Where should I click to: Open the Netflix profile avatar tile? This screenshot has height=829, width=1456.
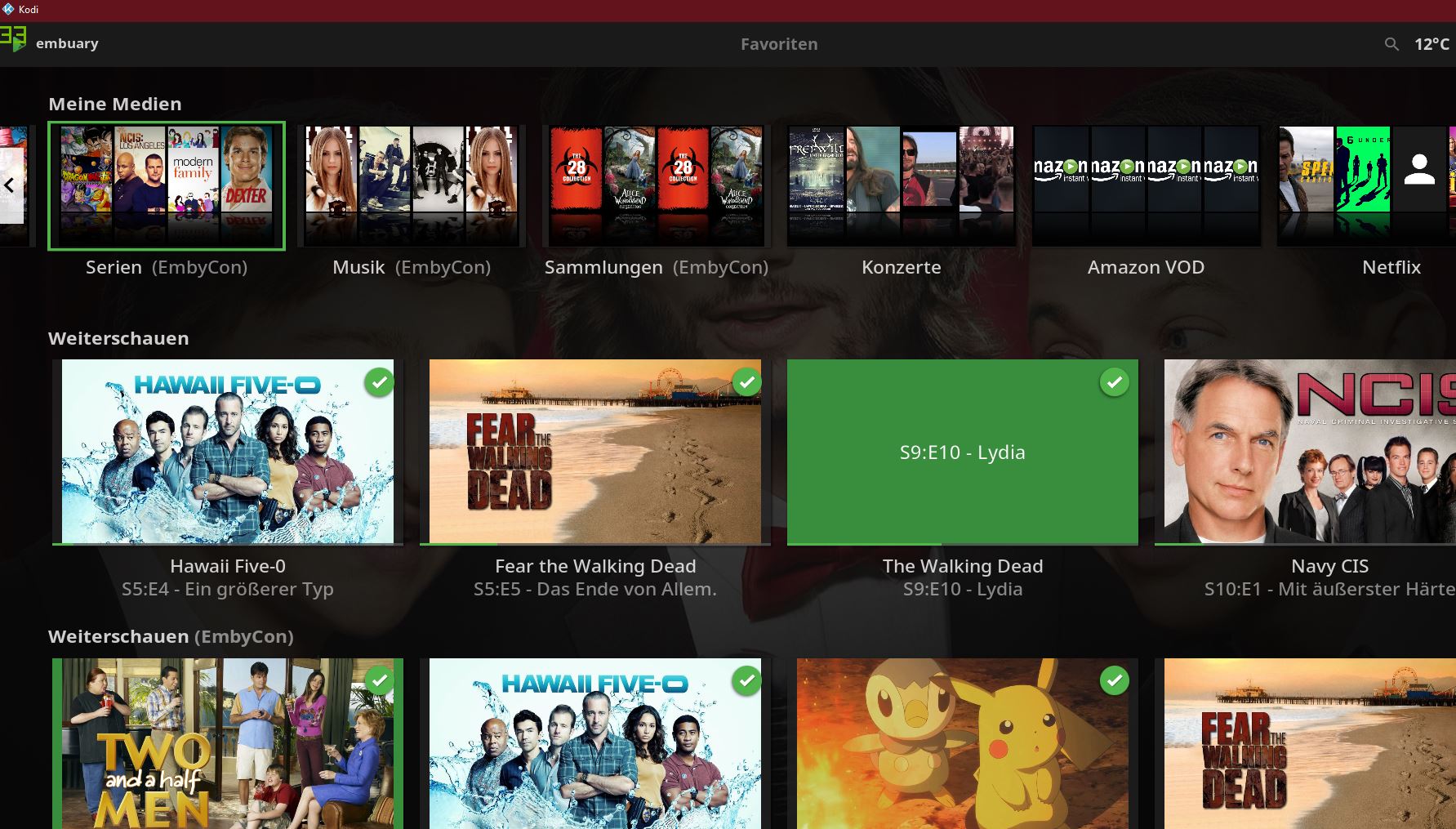(x=1419, y=169)
